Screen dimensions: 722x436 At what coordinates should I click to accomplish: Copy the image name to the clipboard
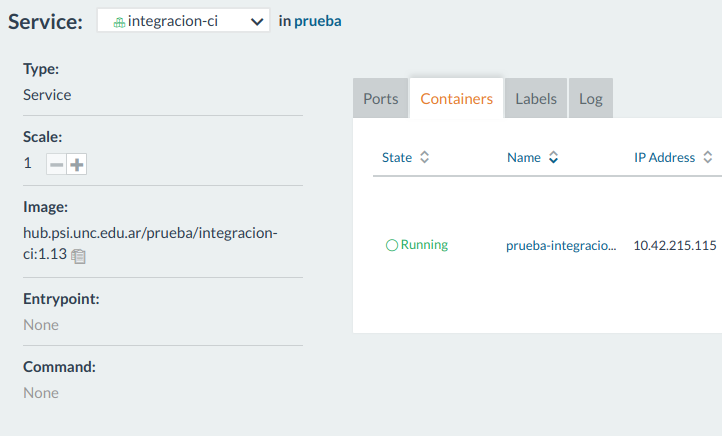(79, 256)
